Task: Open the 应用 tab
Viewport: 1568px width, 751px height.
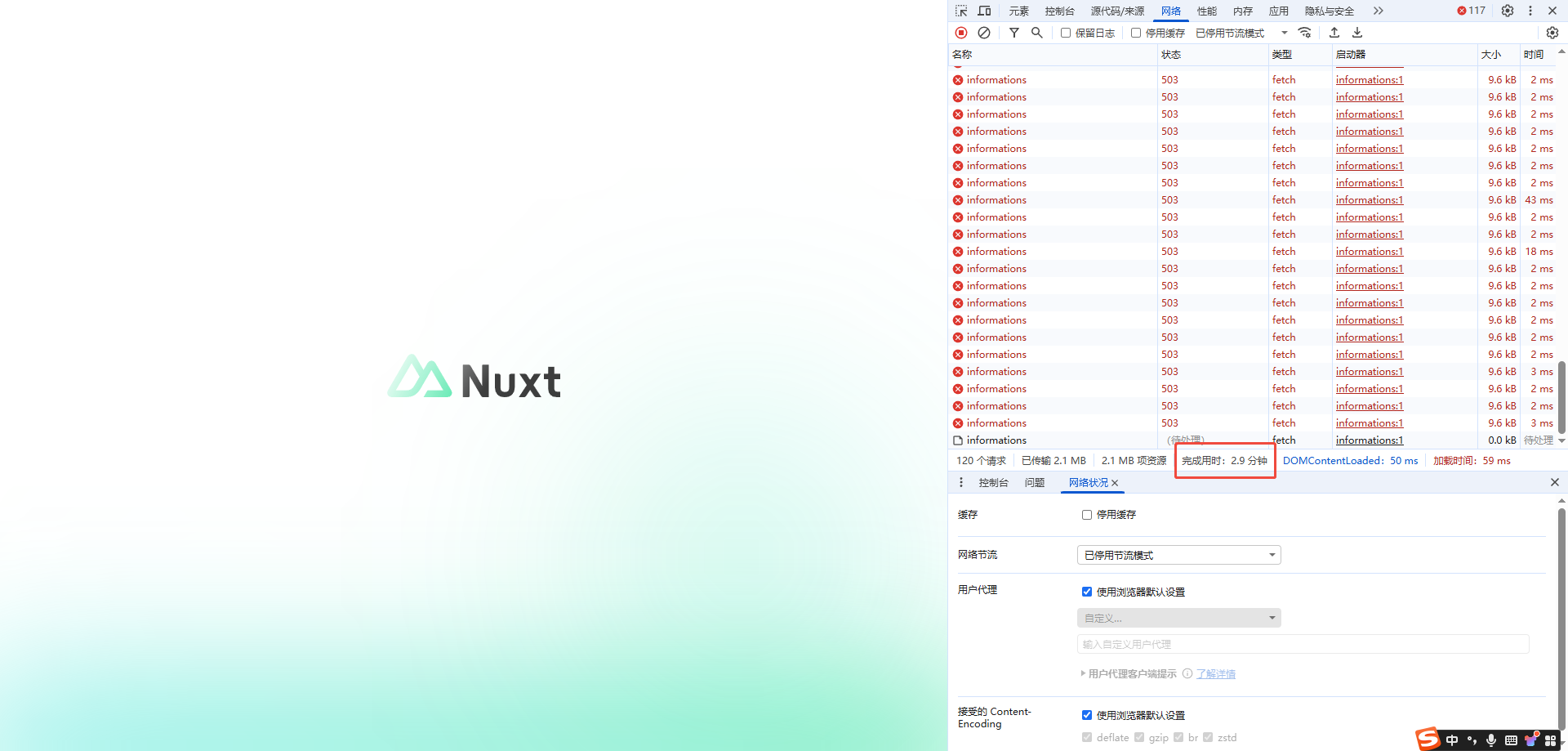Action: click(x=1279, y=11)
